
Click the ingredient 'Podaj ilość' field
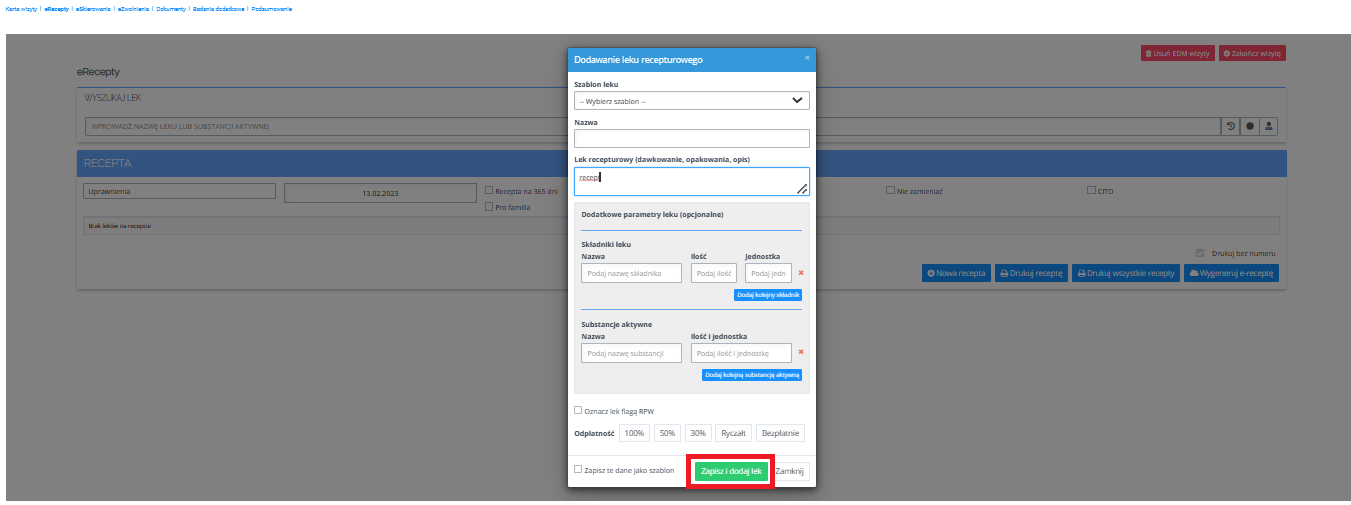[x=714, y=273]
